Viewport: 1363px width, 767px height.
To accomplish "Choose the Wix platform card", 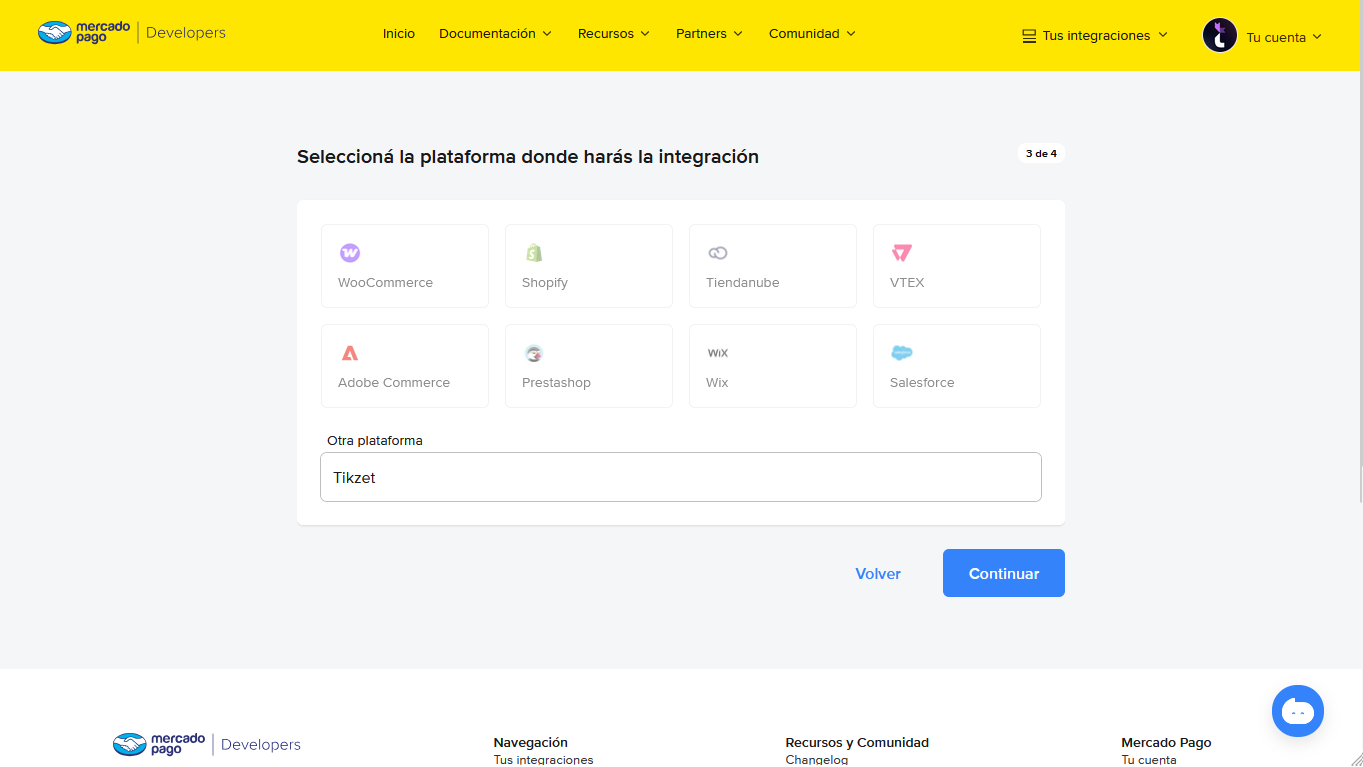I will click(x=773, y=366).
